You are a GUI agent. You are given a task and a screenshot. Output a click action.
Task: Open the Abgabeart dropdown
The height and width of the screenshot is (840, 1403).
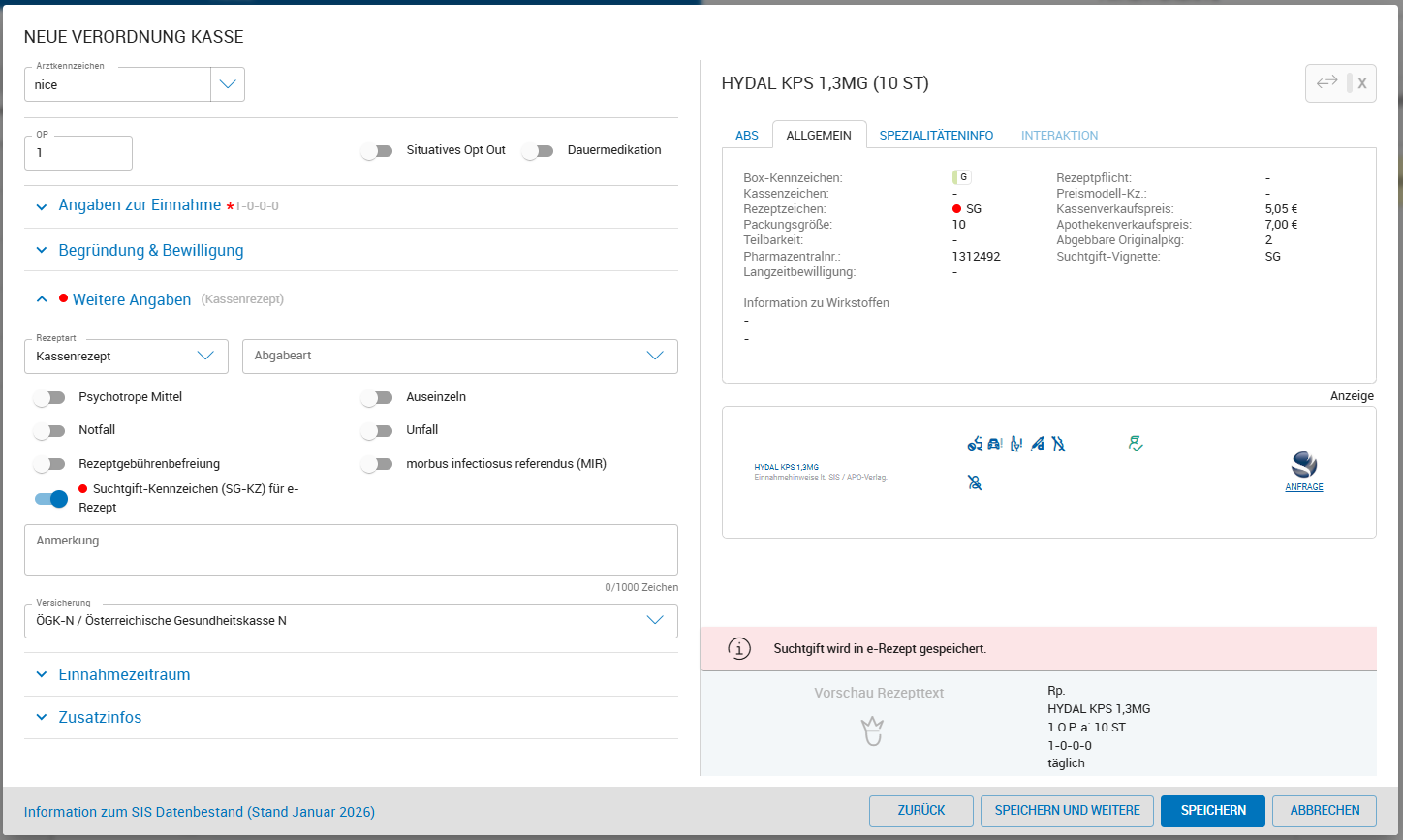tap(459, 357)
